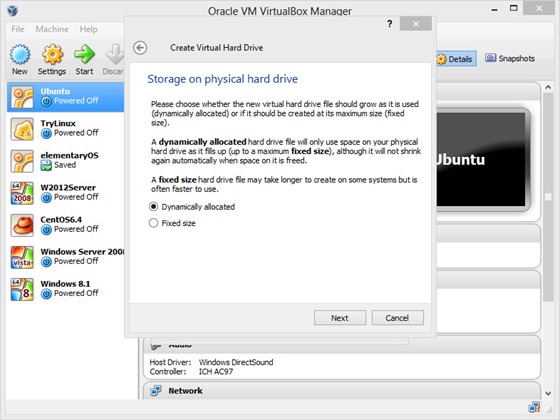Select the elementaryOS VM icon
Screen dimensions: 560x420
[22, 161]
